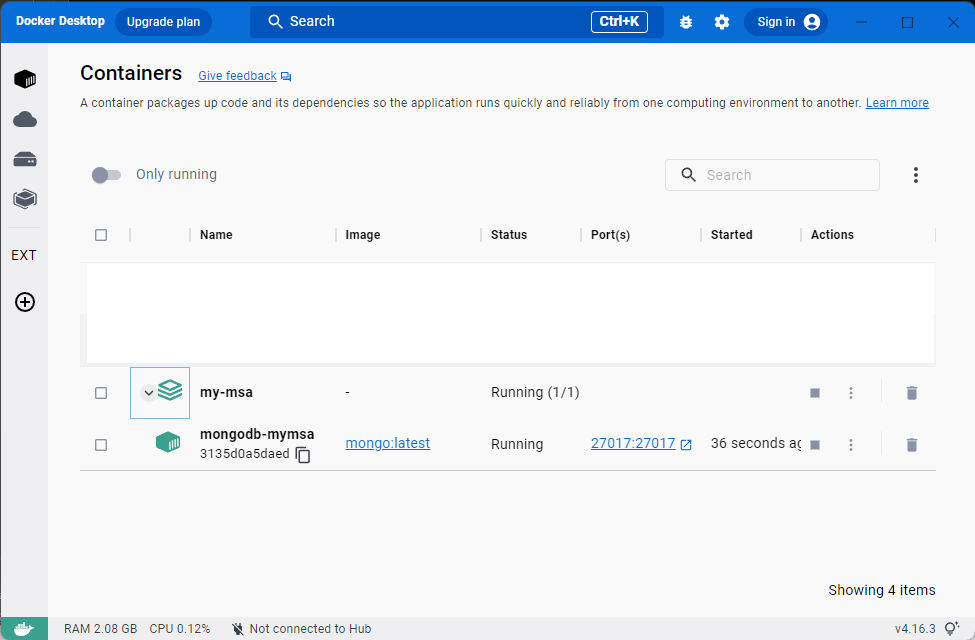
Task: Open more actions for mongodb-mymsa
Action: (851, 445)
